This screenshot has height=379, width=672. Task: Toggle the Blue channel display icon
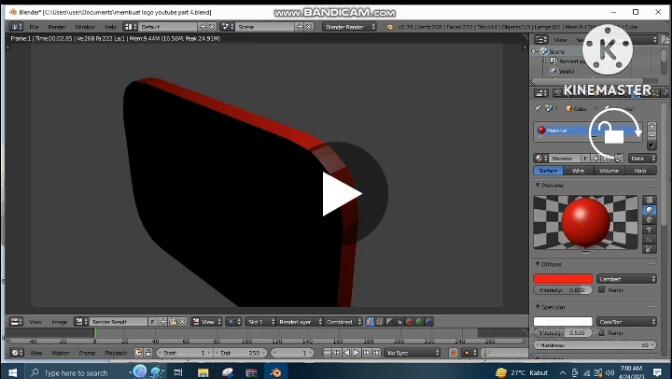429,322
